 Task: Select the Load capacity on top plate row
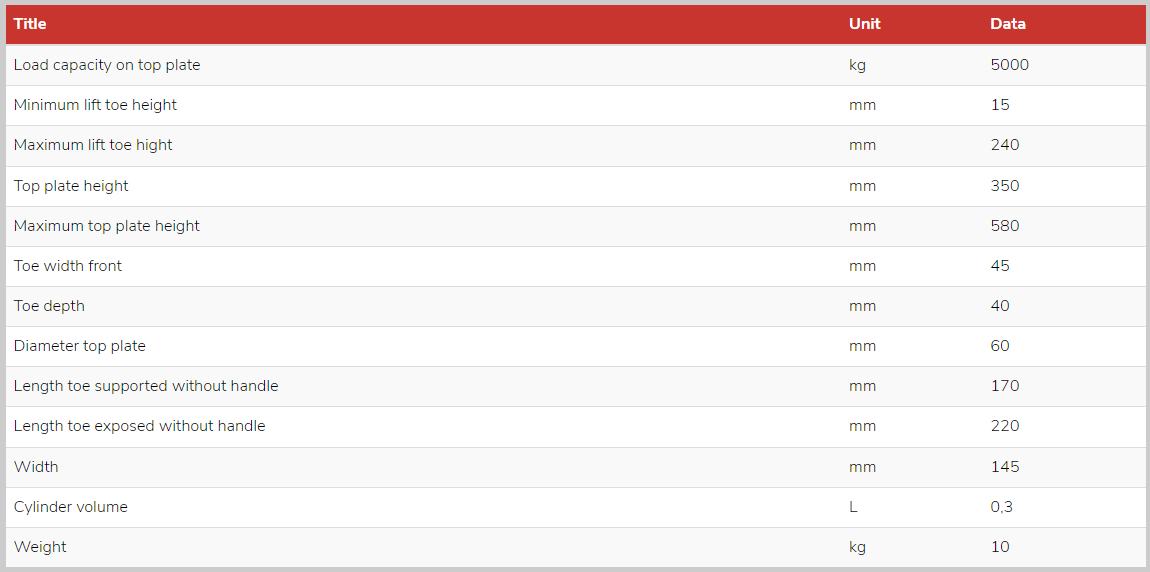pos(575,65)
